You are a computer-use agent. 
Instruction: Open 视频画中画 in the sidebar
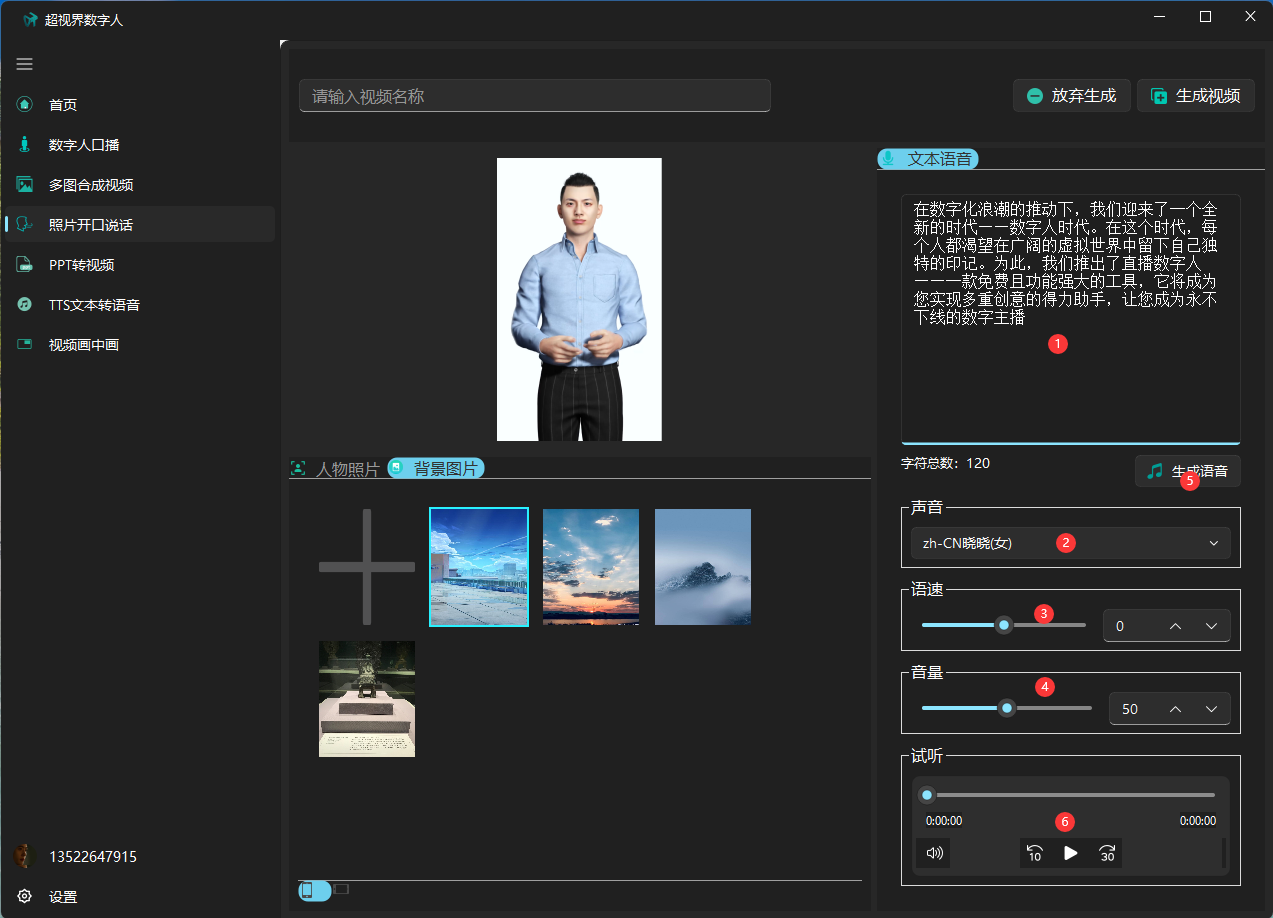pos(84,345)
